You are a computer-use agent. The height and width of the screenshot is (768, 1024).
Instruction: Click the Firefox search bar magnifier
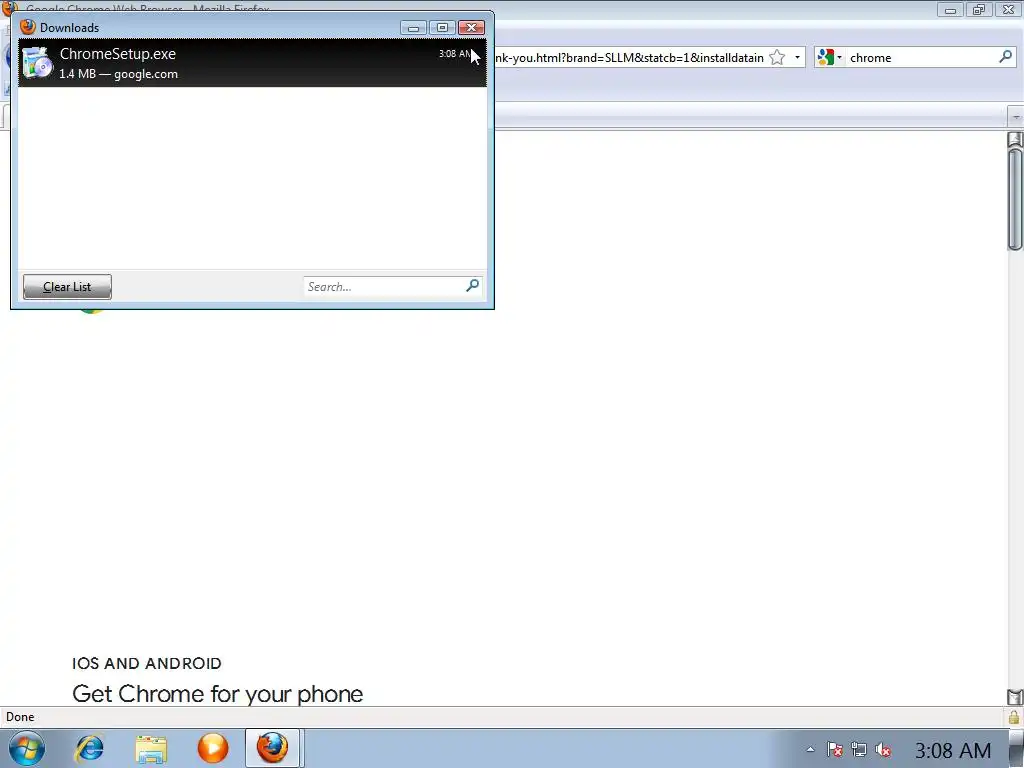coord(1006,57)
